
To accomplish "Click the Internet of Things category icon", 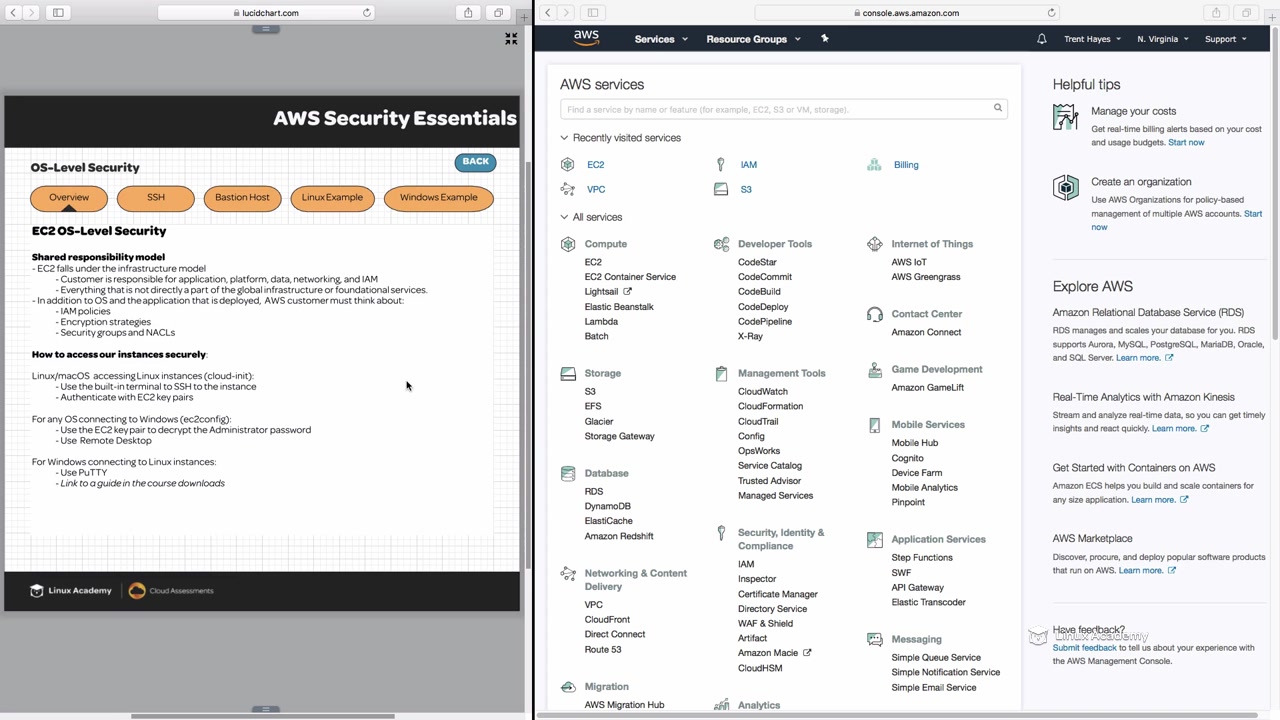I will coord(875,244).
